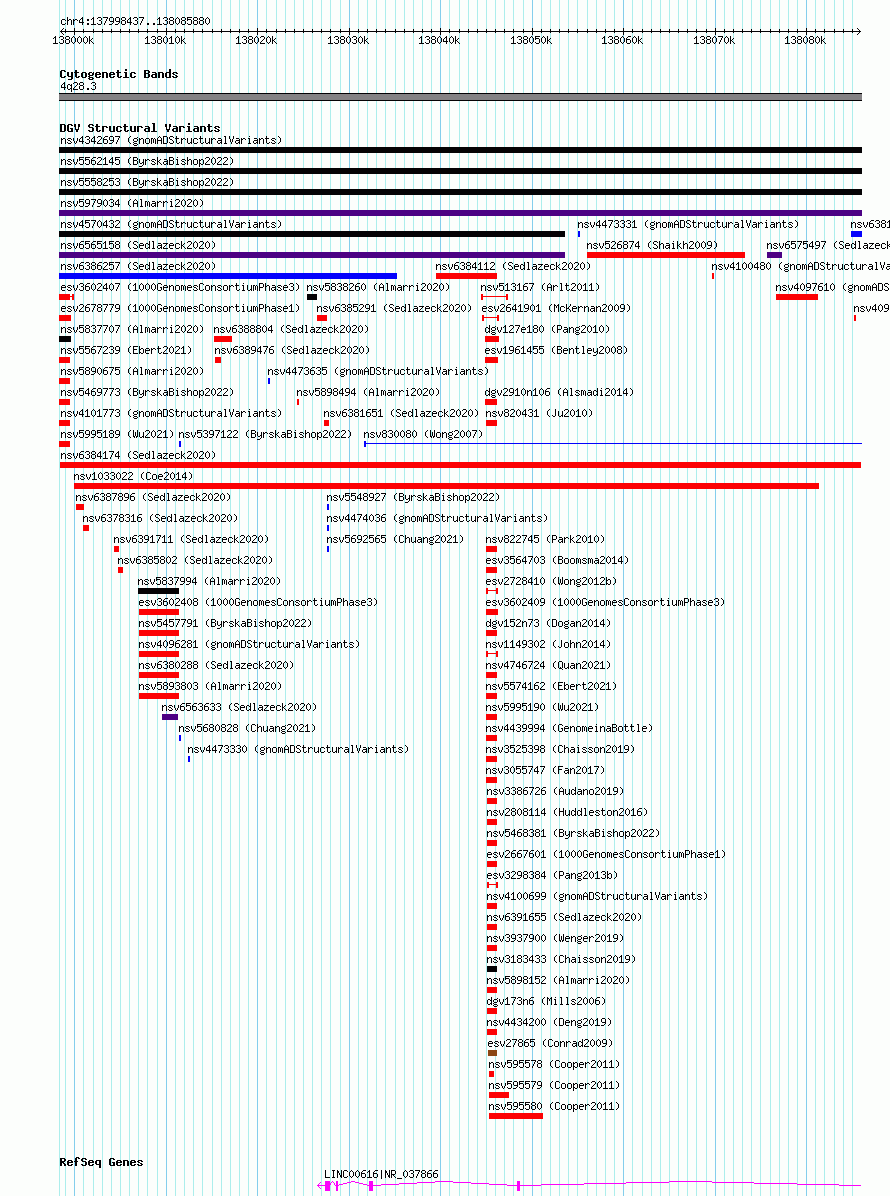This screenshot has height=1196, width=890.
Task: Select esv3602407 1000GenomesConsortiumPhase3 label
Action: coord(180,288)
